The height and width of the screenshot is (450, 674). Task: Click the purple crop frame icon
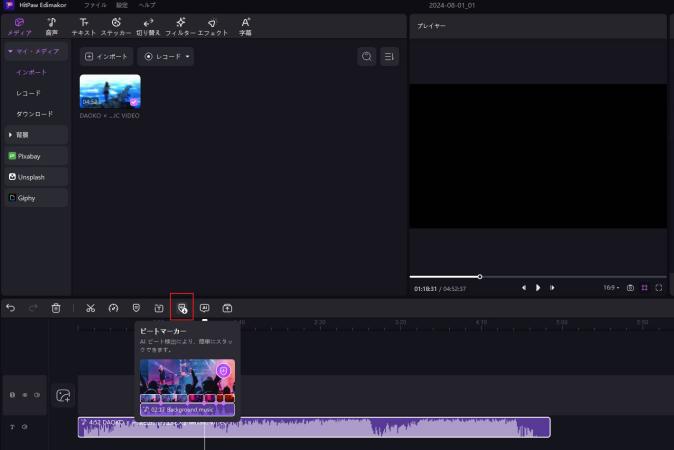(644, 288)
